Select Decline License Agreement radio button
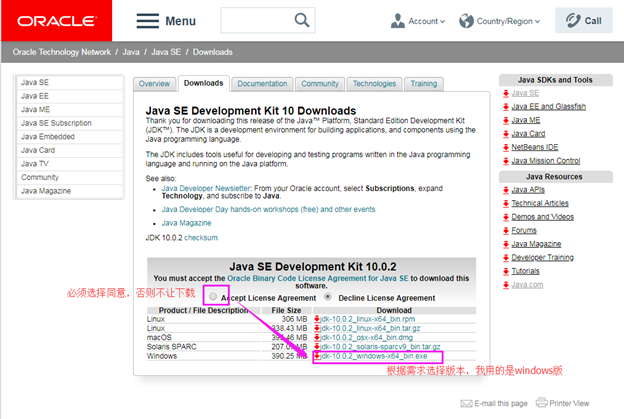The width and height of the screenshot is (624, 419). click(x=328, y=296)
